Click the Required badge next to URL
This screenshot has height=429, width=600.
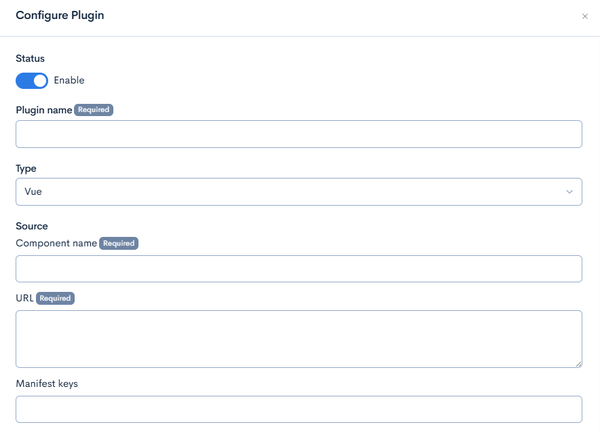pos(55,298)
